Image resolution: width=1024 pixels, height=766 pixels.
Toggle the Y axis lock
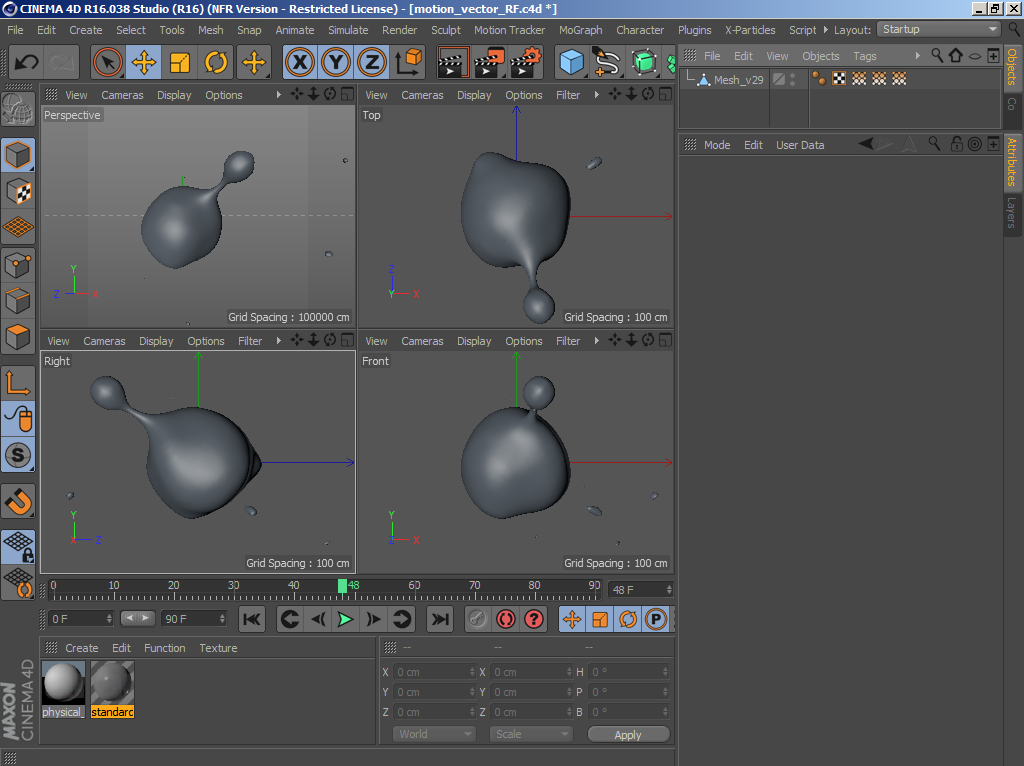point(335,63)
